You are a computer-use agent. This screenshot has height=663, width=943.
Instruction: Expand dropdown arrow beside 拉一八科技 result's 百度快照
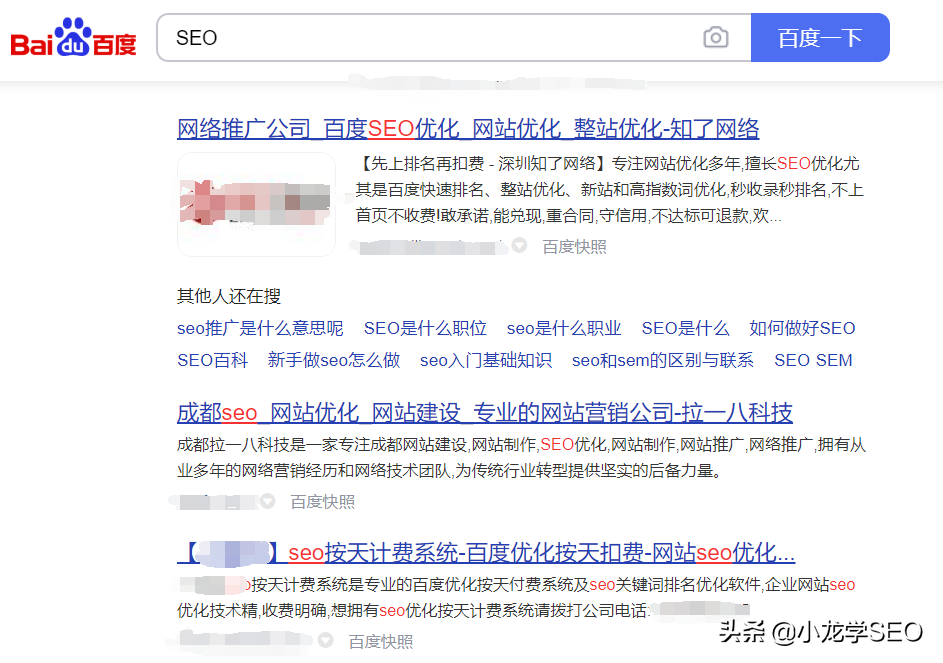268,501
